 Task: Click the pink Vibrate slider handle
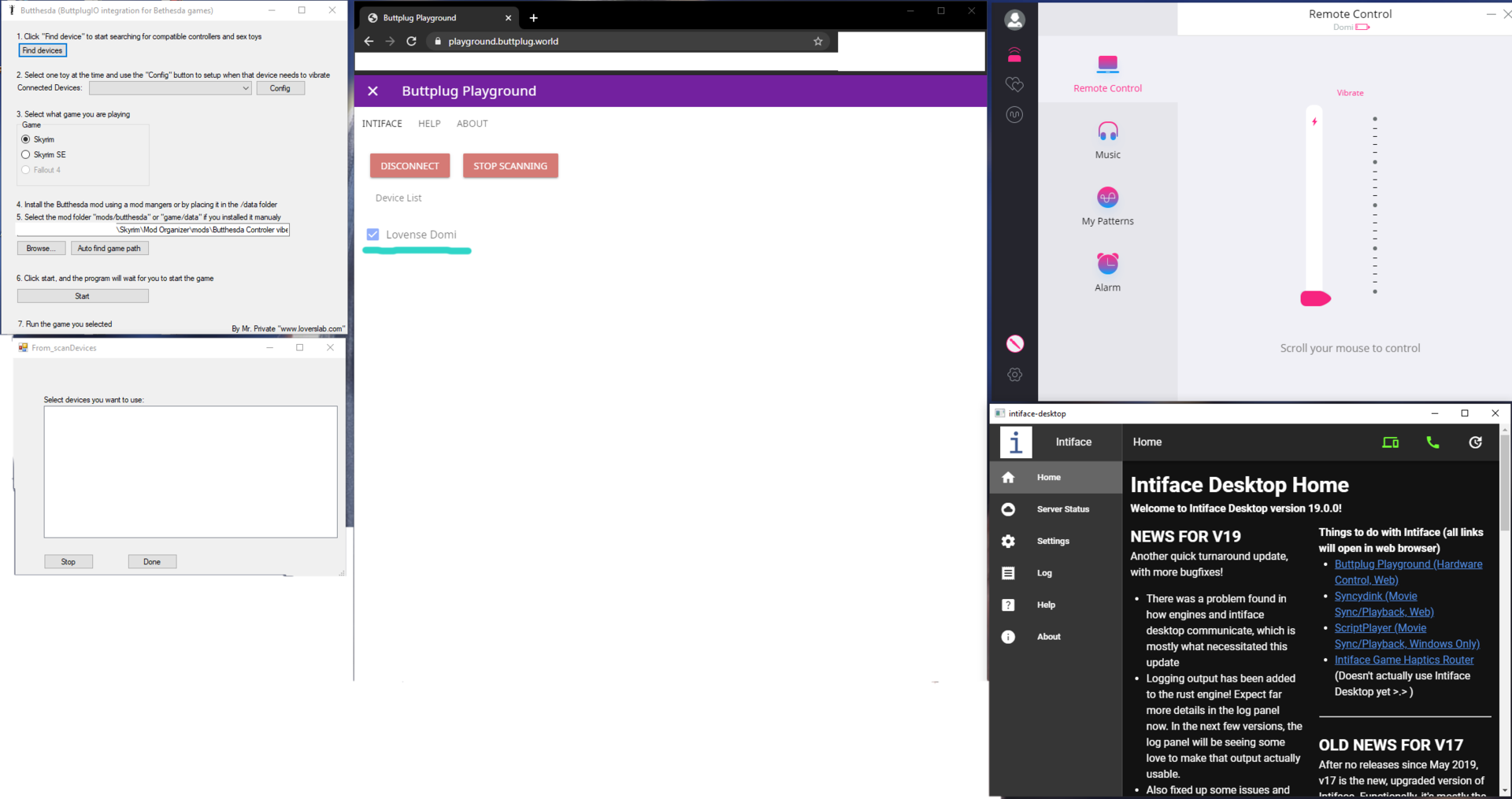tap(1315, 298)
